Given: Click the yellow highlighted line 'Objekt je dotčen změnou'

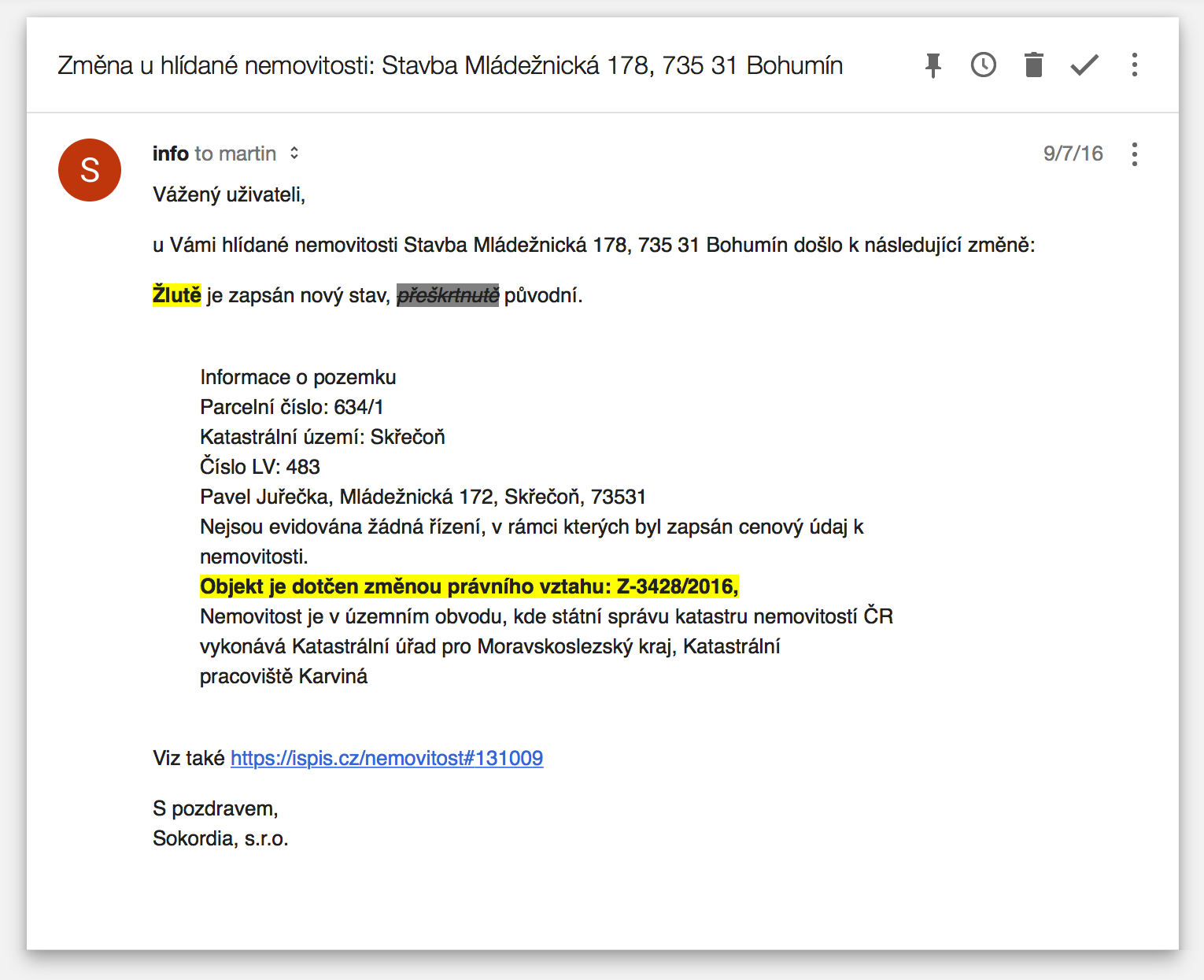Looking at the screenshot, I should tap(469, 586).
